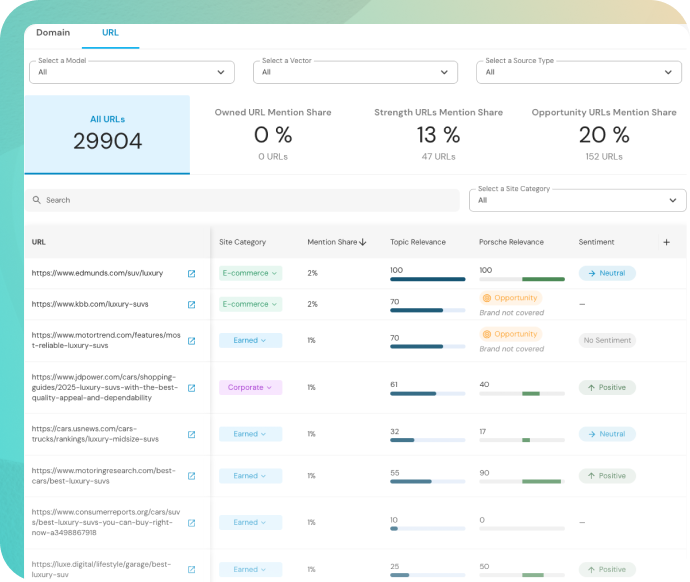Click the 29904 total URLs count
The width and height of the screenshot is (690, 582).
tap(107, 141)
